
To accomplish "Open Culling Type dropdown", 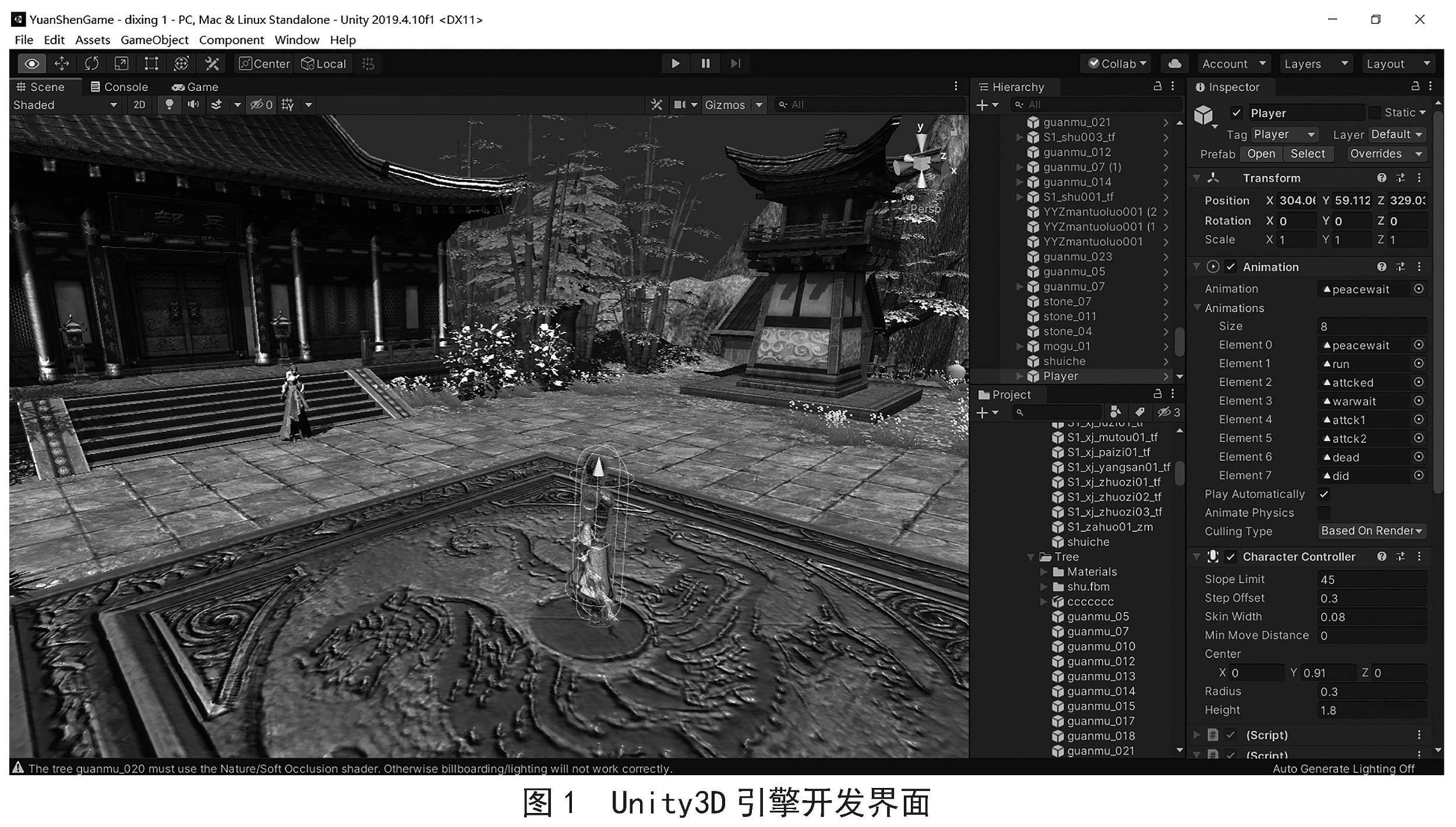I will [x=1372, y=531].
